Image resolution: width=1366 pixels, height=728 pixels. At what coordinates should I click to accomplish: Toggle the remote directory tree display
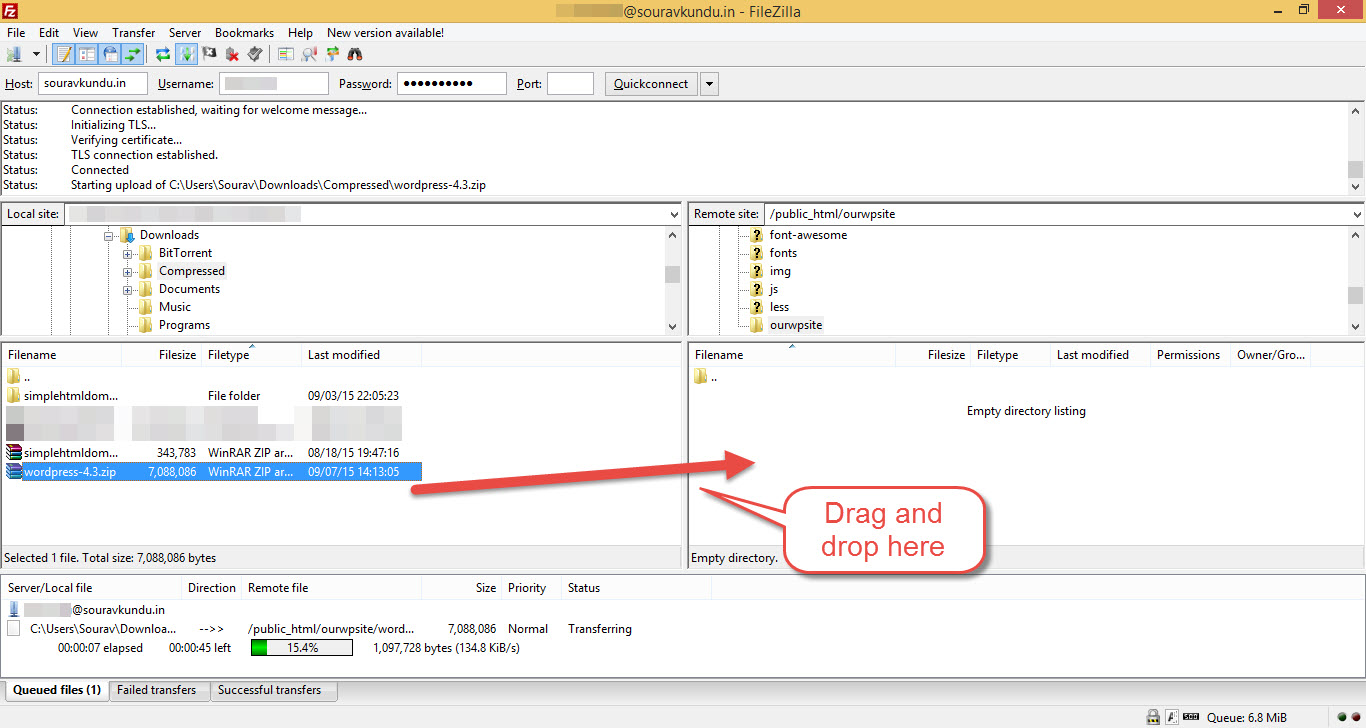[110, 54]
